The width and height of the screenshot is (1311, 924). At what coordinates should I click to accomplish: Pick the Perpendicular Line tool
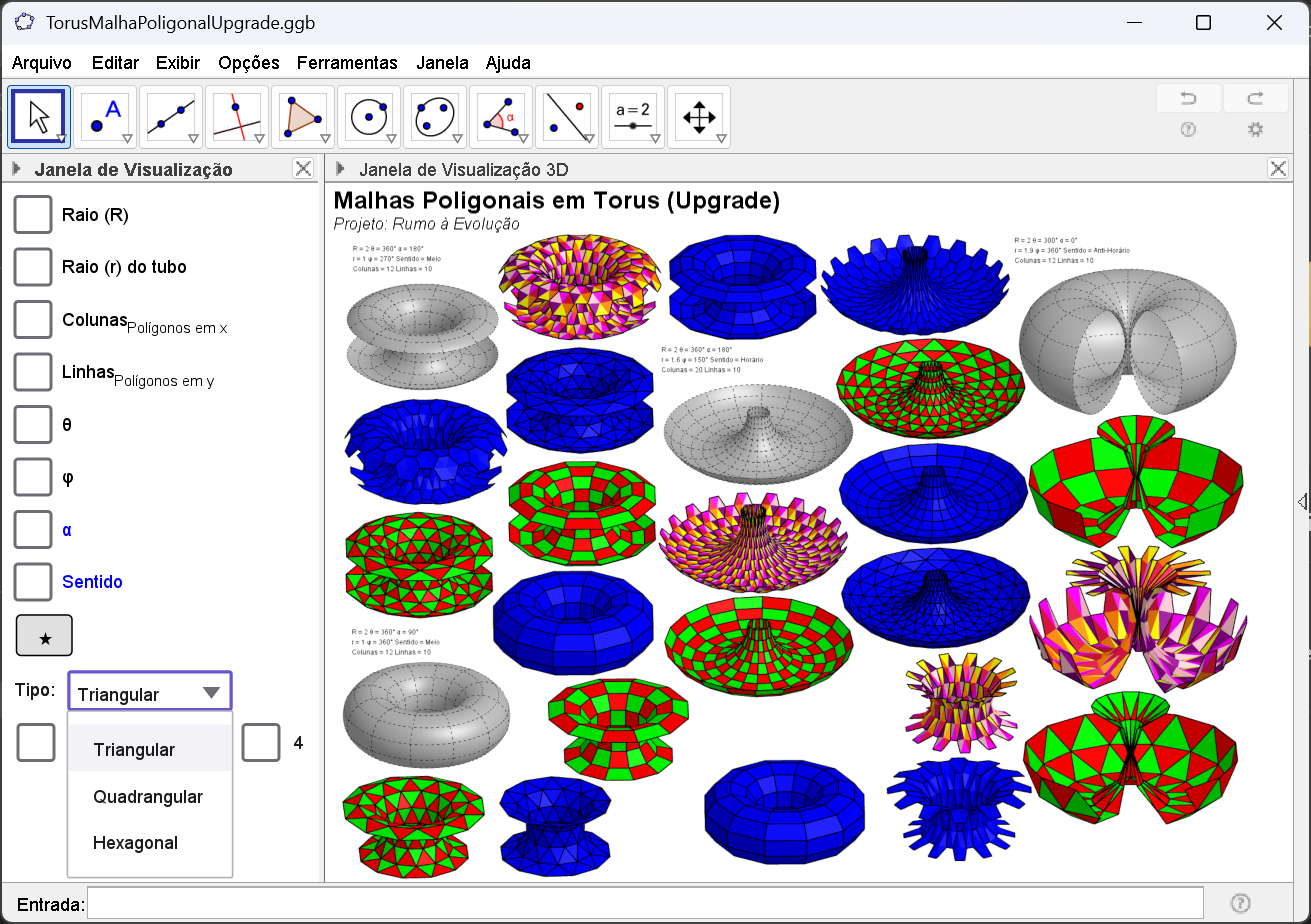click(237, 117)
